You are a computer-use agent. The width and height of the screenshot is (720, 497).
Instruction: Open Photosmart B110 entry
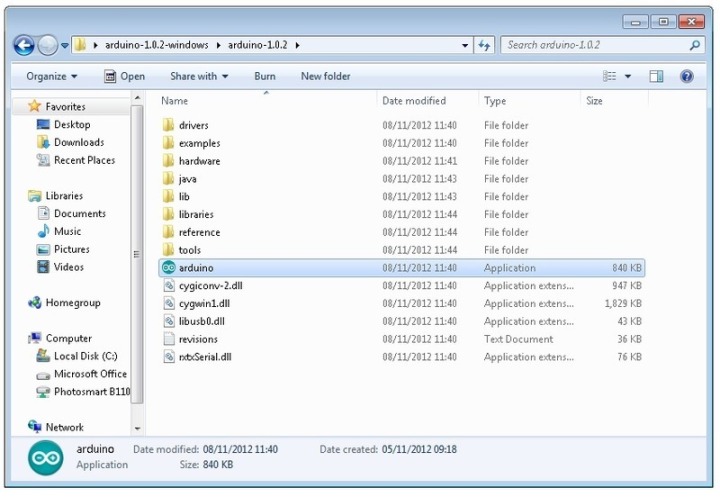[91, 392]
